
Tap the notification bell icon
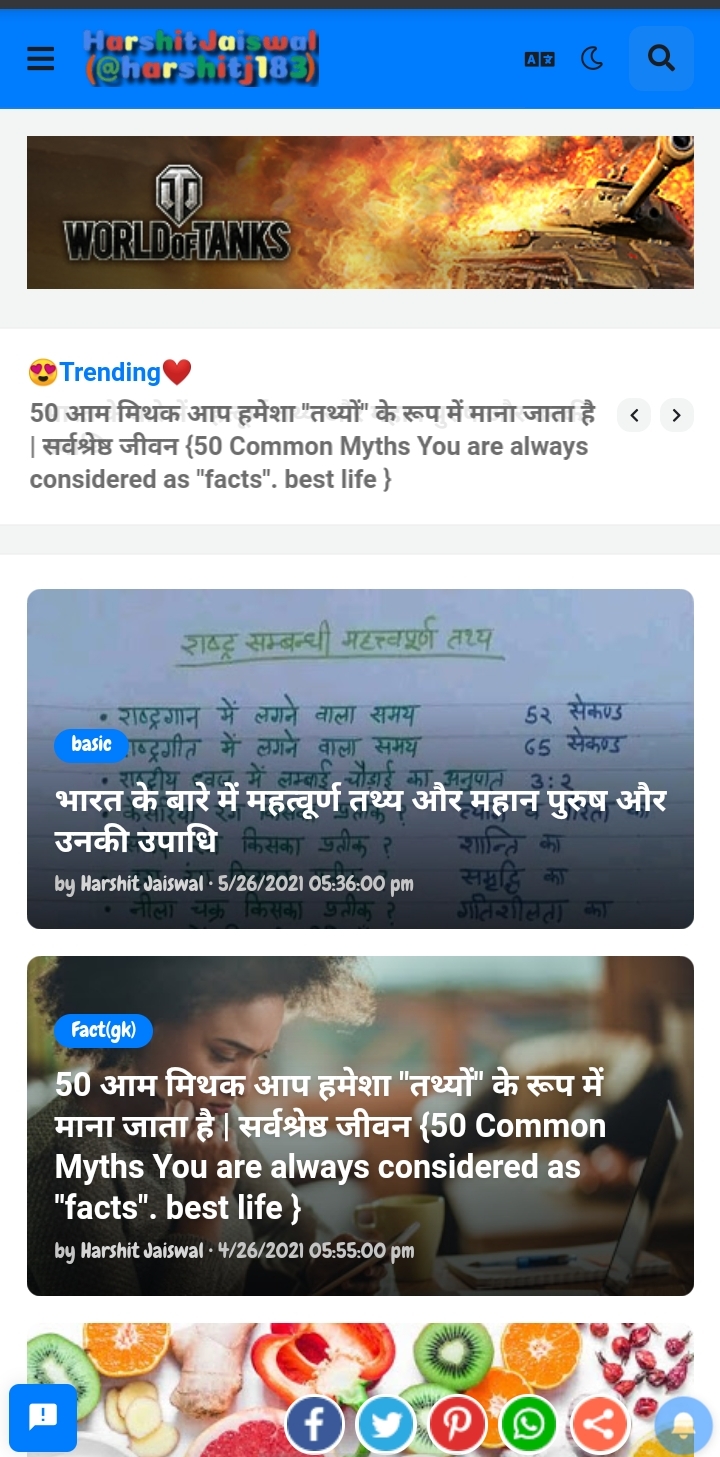[683, 1425]
